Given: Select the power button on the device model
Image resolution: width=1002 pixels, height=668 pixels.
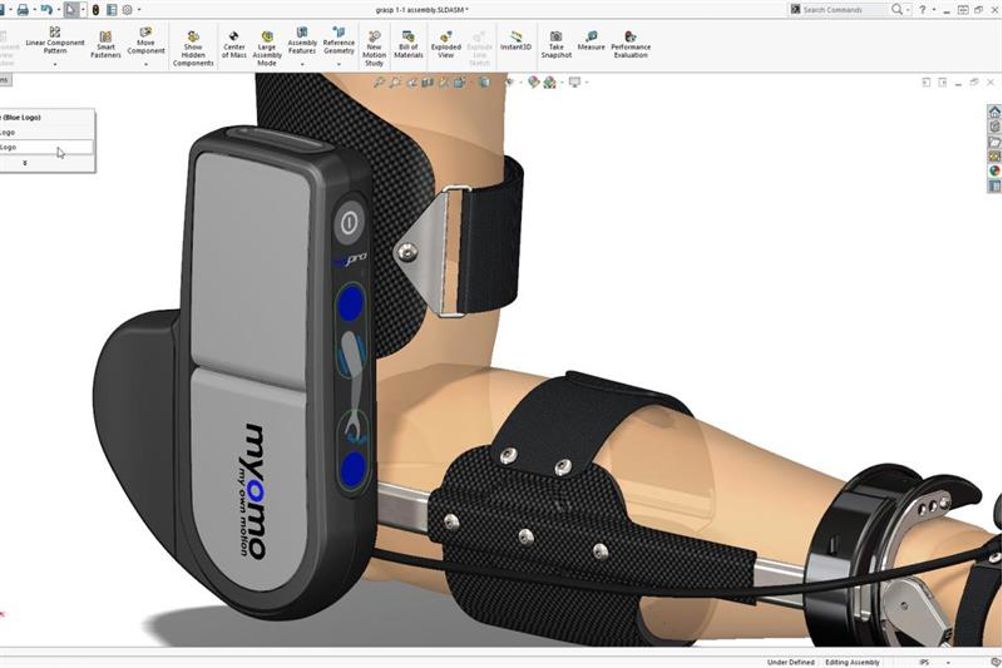Looking at the screenshot, I should coord(348,222).
